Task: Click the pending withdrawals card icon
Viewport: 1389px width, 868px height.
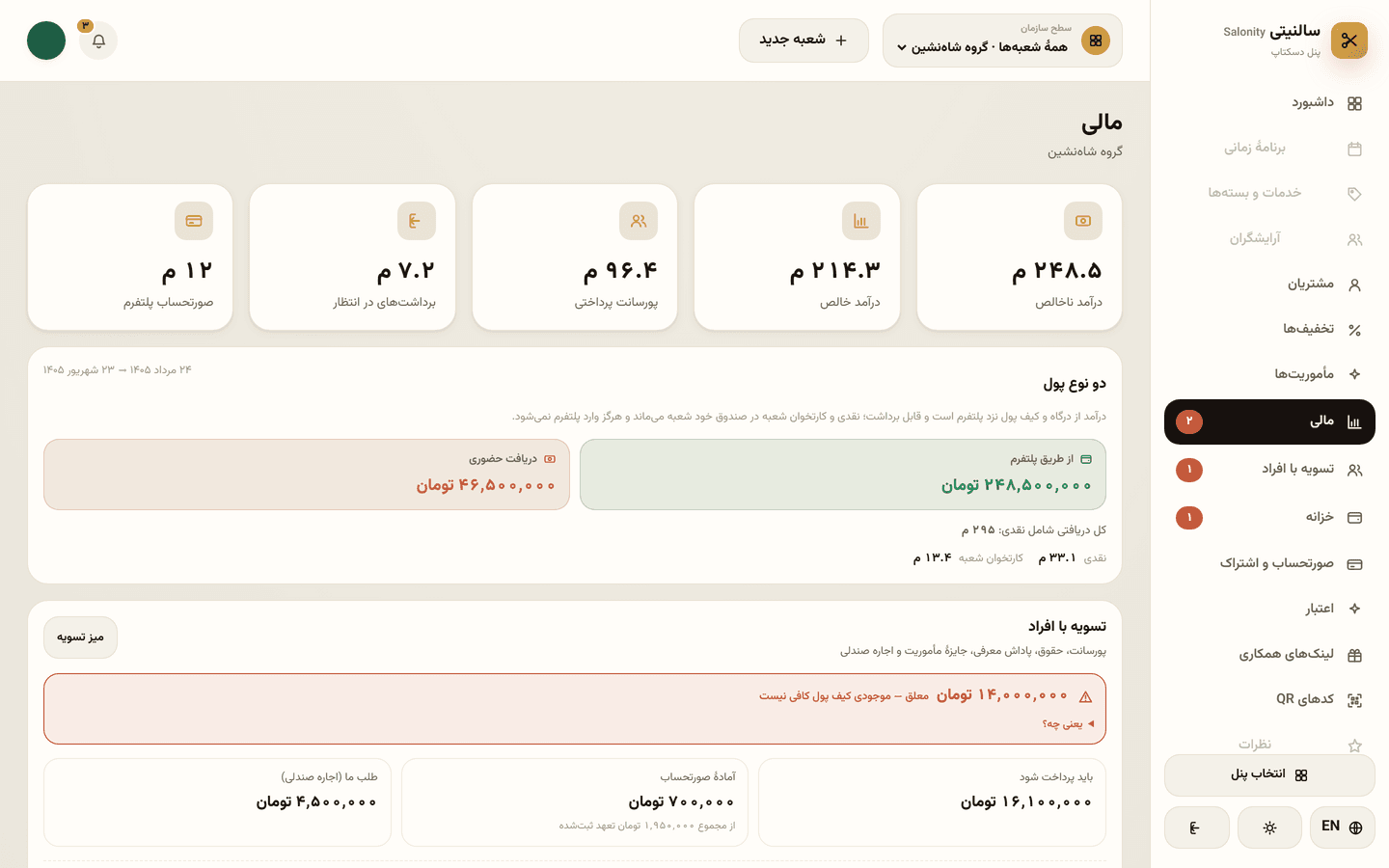Action: pyautogui.click(x=416, y=221)
